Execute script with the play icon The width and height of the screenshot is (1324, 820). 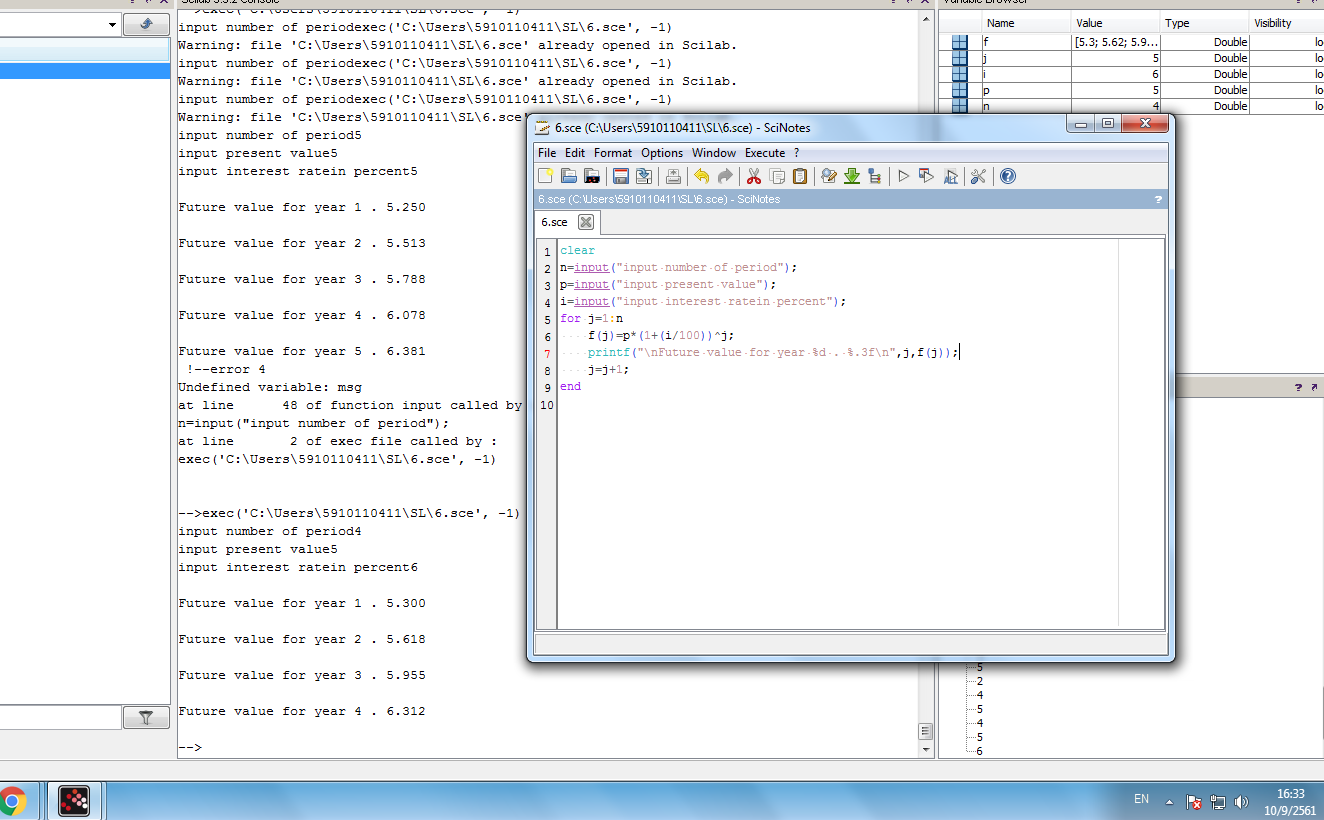[x=904, y=176]
